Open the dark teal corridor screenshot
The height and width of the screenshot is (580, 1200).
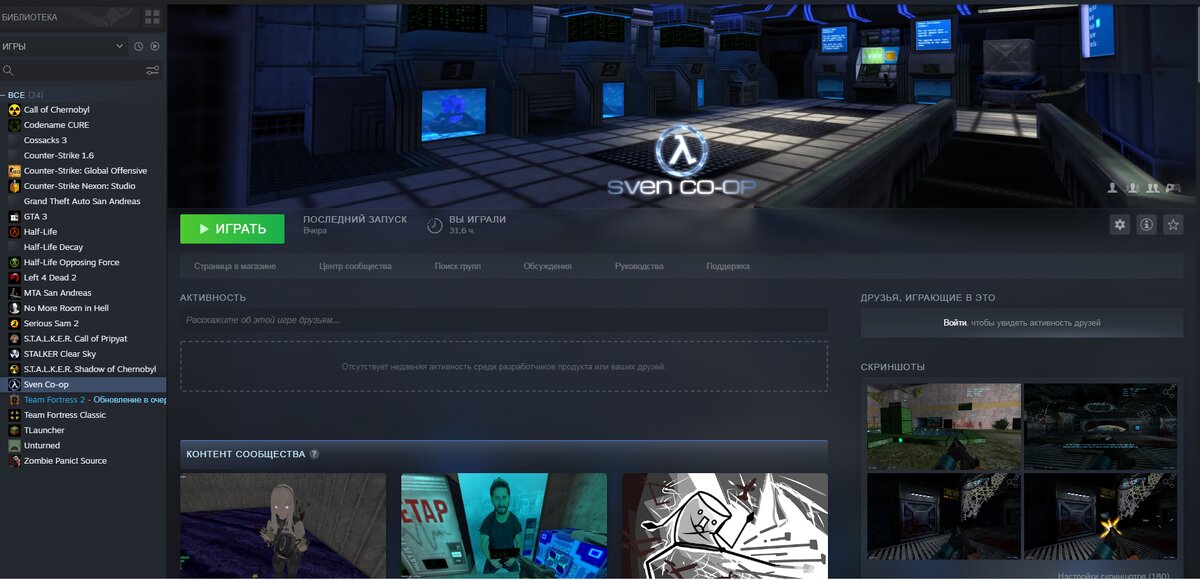click(1100, 427)
